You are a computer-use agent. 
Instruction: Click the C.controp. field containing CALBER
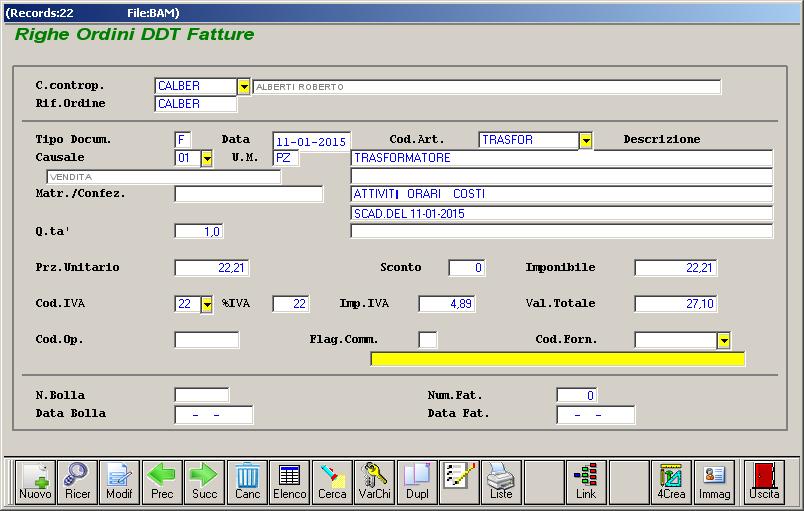(x=195, y=86)
